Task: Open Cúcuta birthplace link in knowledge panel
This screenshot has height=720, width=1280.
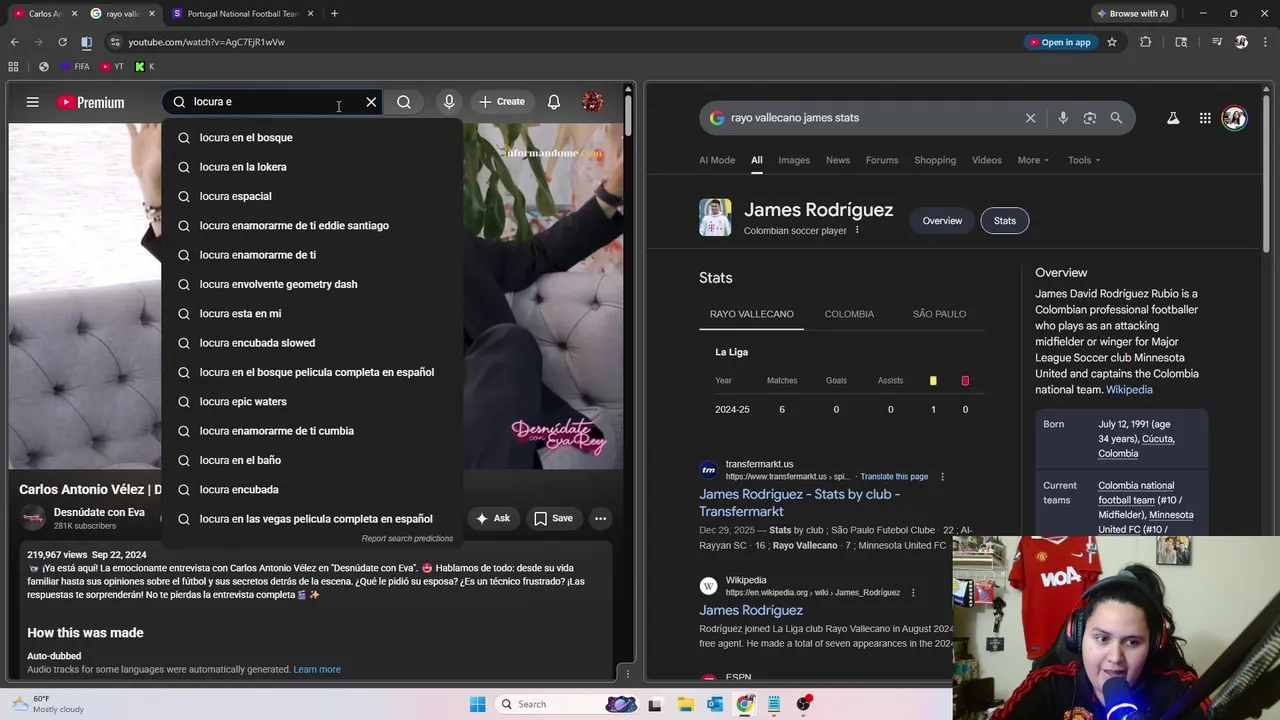Action: tap(1158, 439)
